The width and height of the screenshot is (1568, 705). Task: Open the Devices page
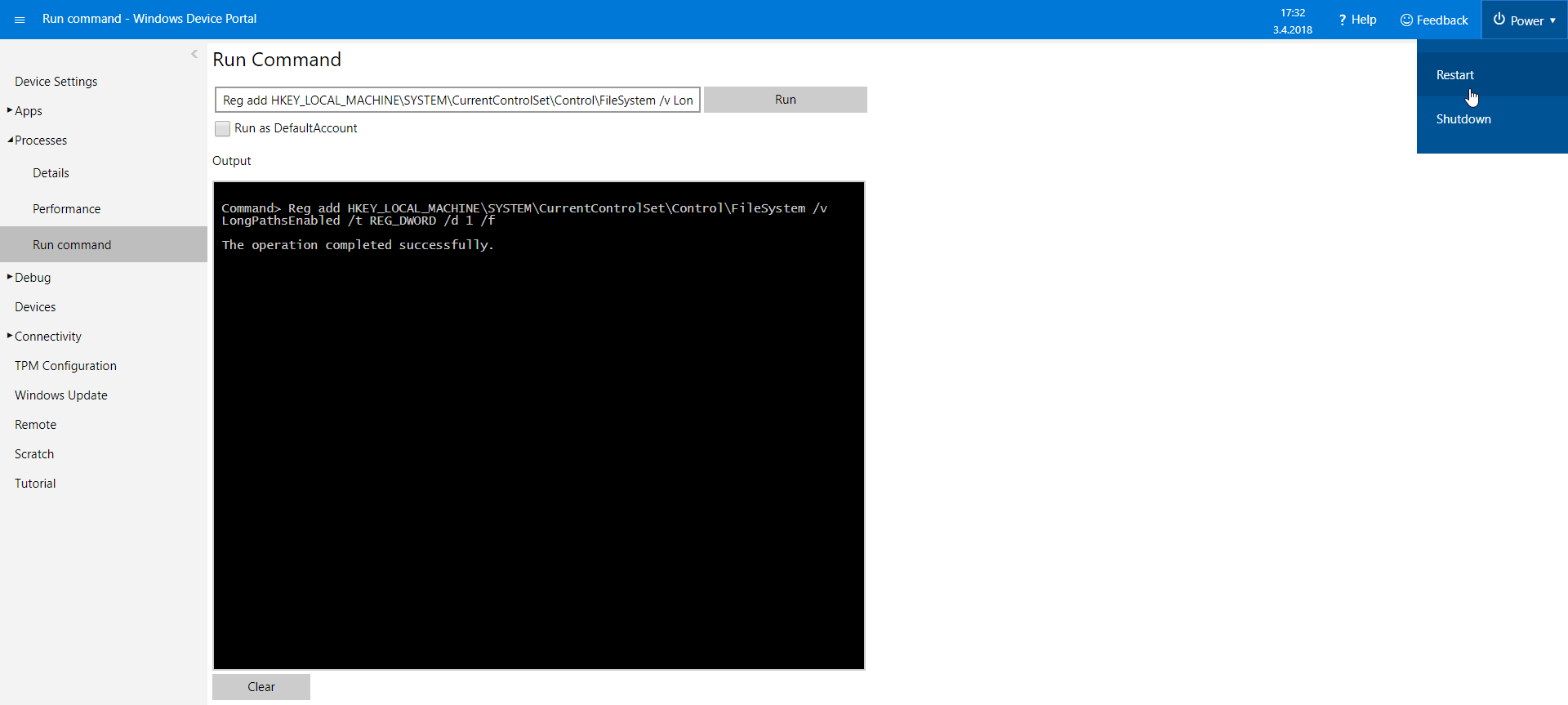coord(35,307)
